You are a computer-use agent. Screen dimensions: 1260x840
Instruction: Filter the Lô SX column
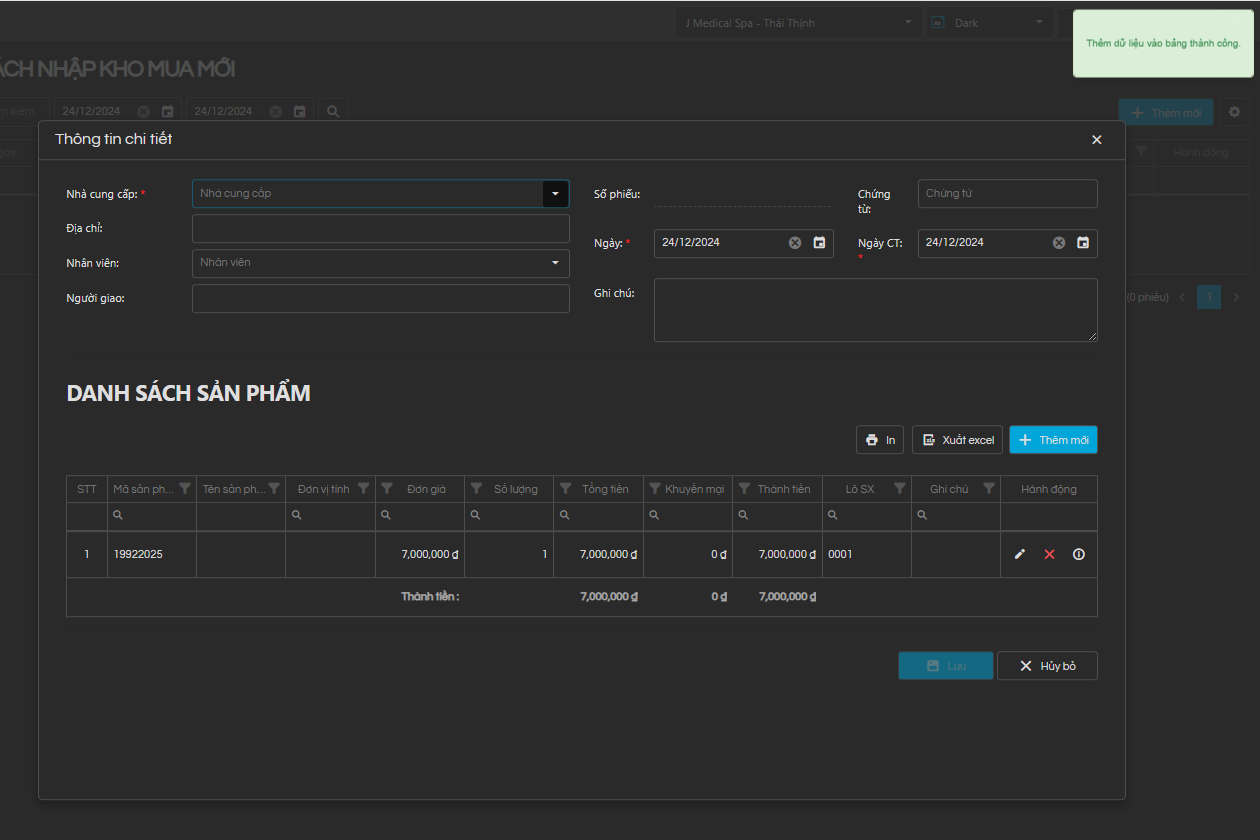pos(899,489)
